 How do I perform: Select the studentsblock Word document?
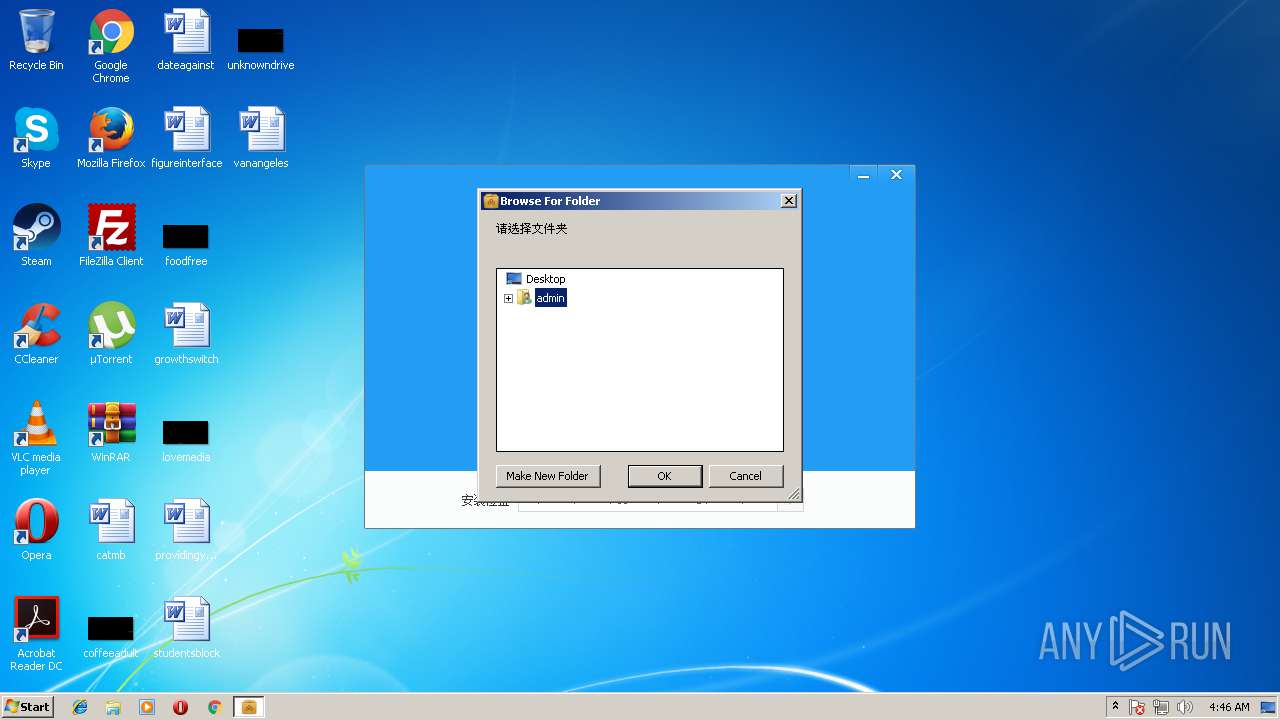pyautogui.click(x=186, y=628)
